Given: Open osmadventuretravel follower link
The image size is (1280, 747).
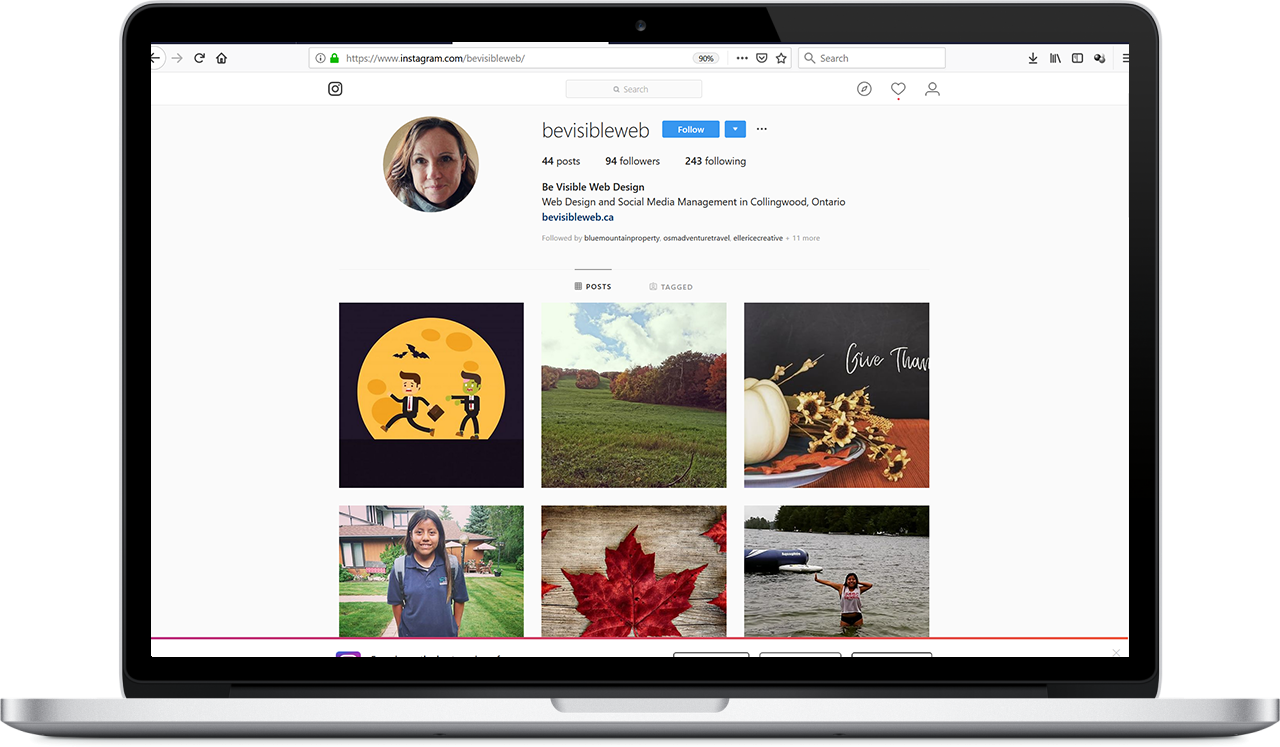Looking at the screenshot, I should point(695,238).
